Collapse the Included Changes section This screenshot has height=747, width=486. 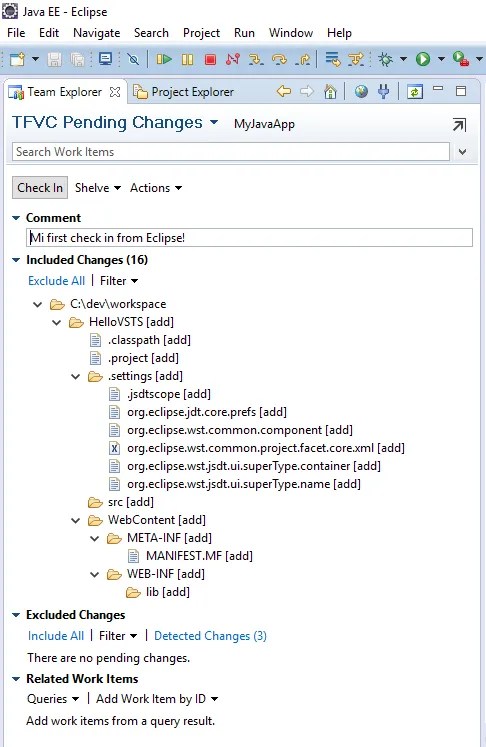16,260
